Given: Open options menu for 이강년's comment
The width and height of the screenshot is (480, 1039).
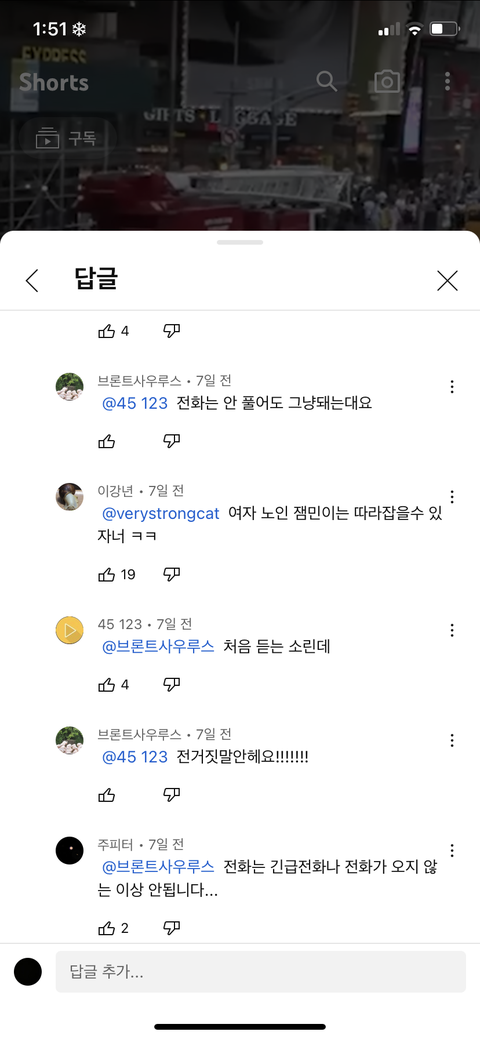Looking at the screenshot, I should tap(452, 497).
